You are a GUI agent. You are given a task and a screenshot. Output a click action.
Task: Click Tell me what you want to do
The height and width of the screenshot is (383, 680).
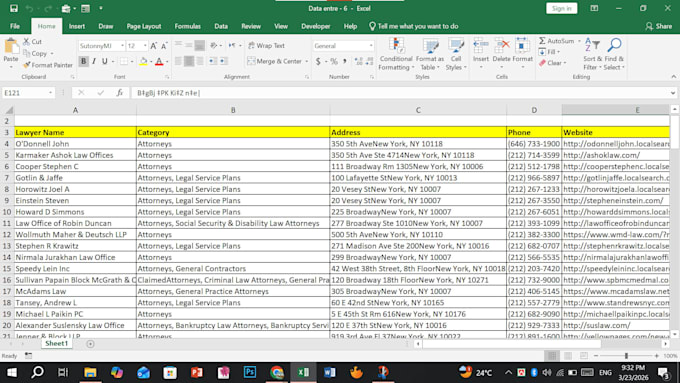coord(413,26)
